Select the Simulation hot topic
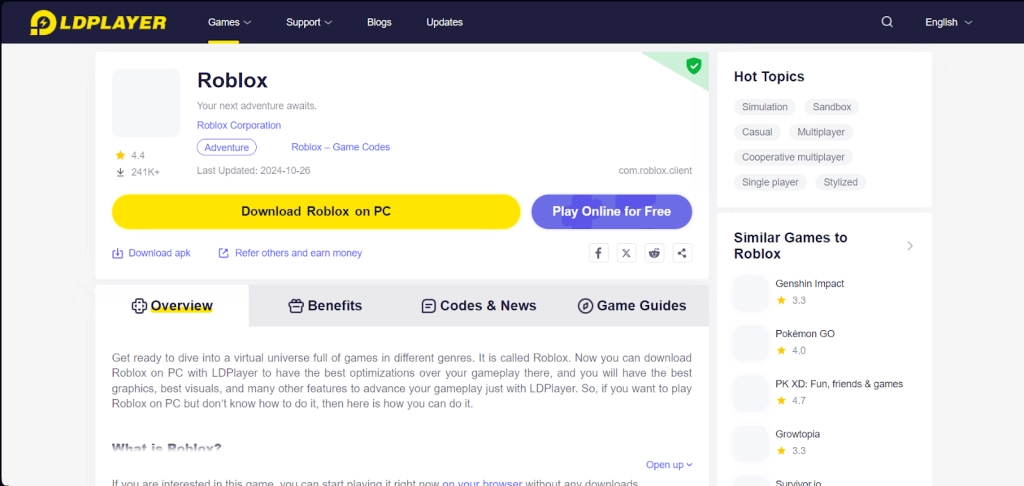The width and height of the screenshot is (1024, 486). pos(765,107)
